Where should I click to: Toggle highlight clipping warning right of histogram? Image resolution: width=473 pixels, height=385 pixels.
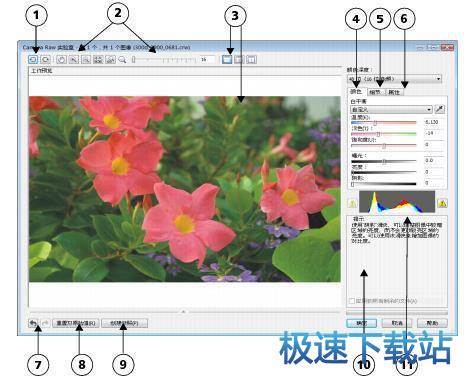click(442, 203)
